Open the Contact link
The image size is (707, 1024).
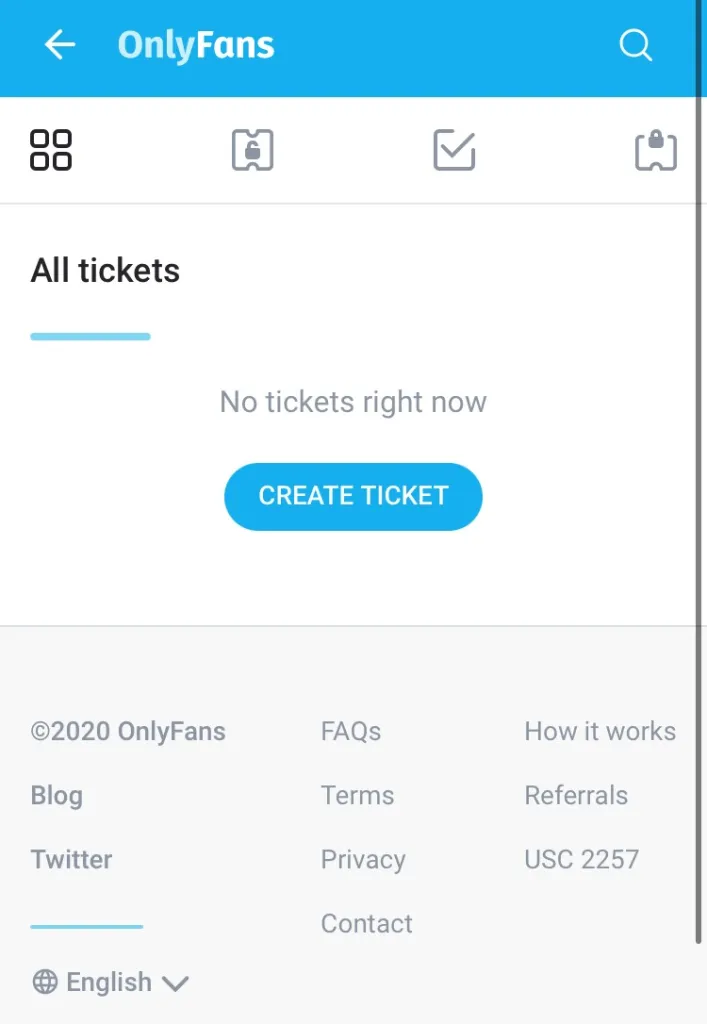[366, 923]
